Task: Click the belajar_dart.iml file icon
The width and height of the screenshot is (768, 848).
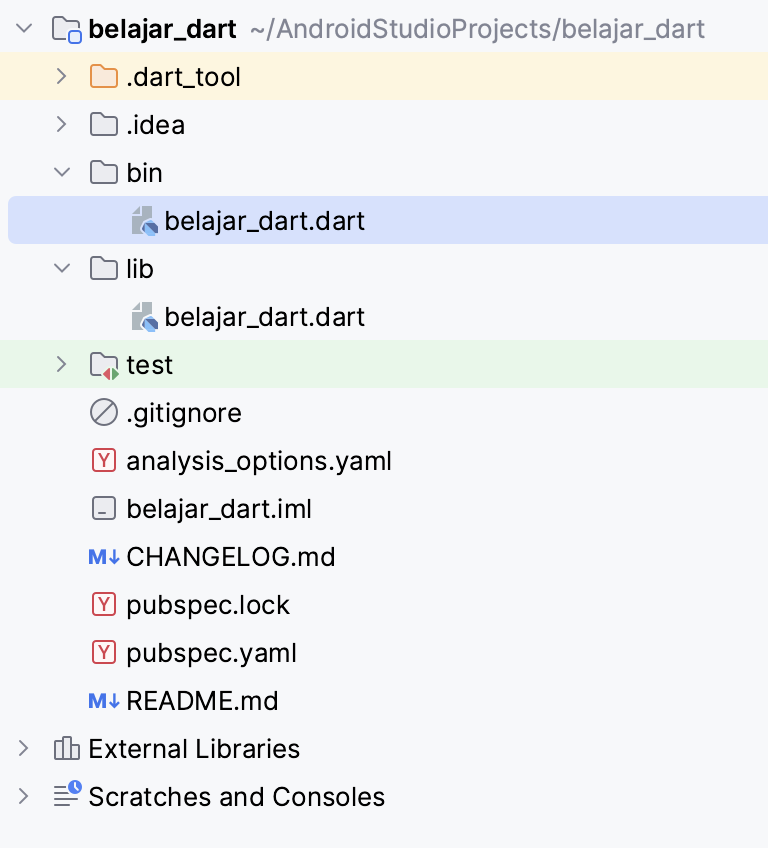Action: click(x=104, y=508)
